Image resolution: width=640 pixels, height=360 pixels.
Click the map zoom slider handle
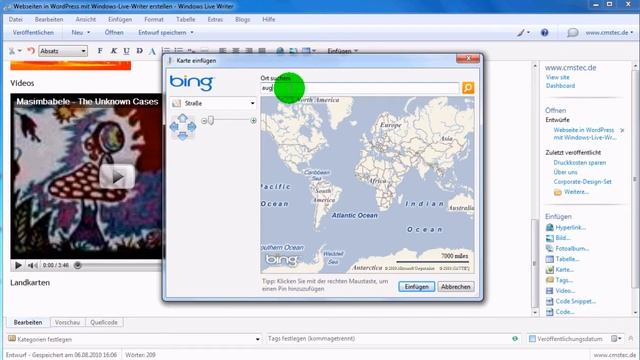point(211,120)
